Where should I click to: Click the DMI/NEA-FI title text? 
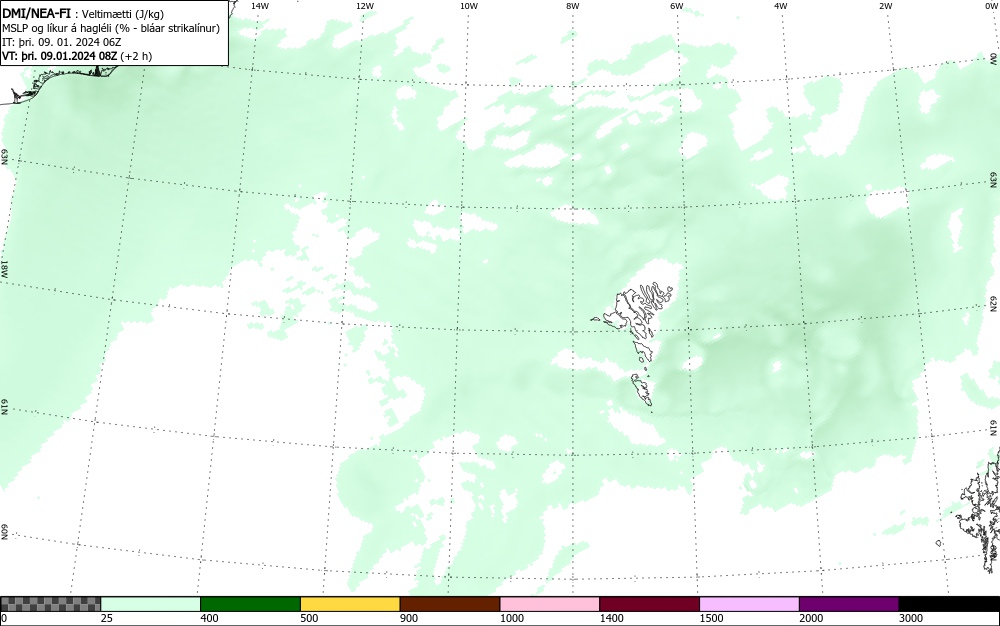(x=36, y=13)
